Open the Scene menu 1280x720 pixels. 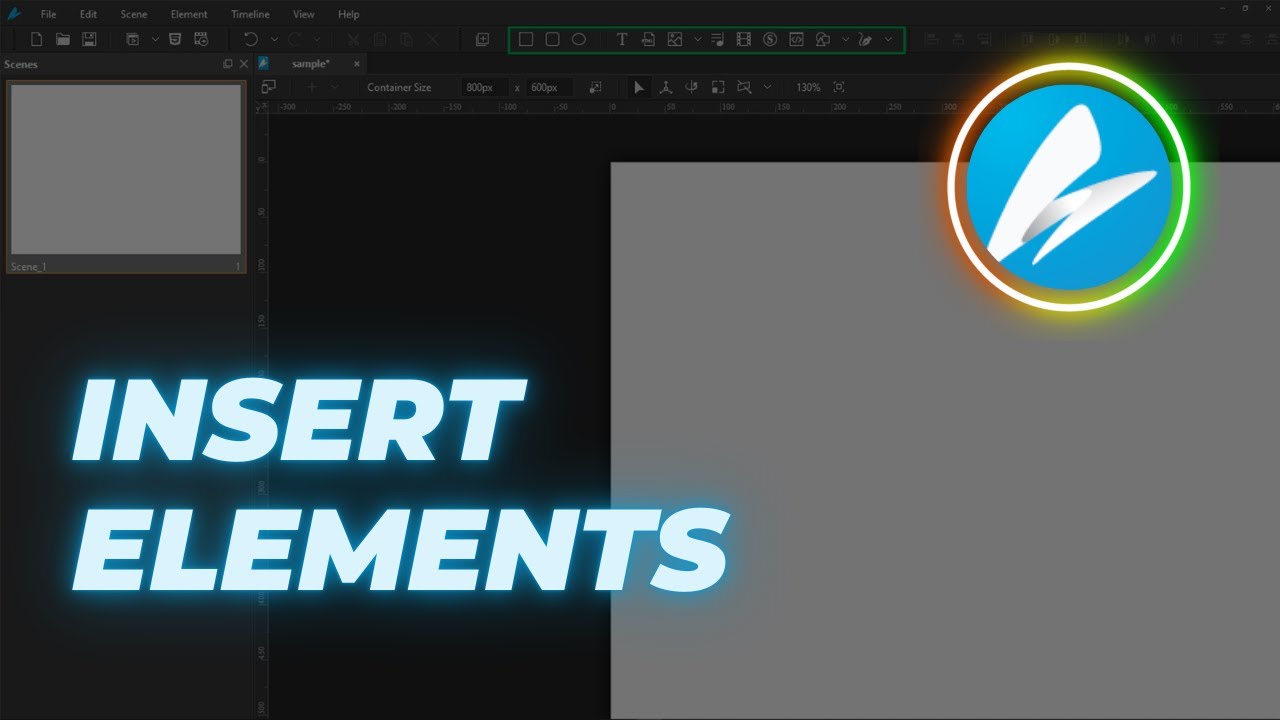click(x=133, y=14)
